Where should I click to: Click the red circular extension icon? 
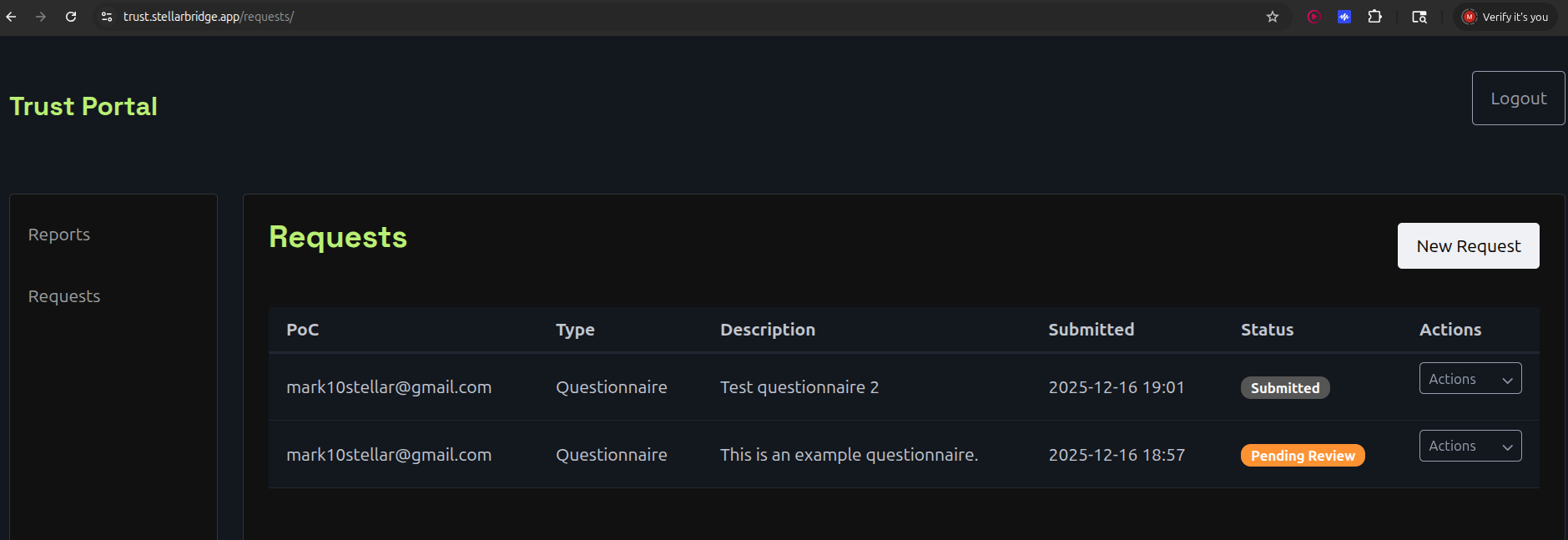(1314, 17)
